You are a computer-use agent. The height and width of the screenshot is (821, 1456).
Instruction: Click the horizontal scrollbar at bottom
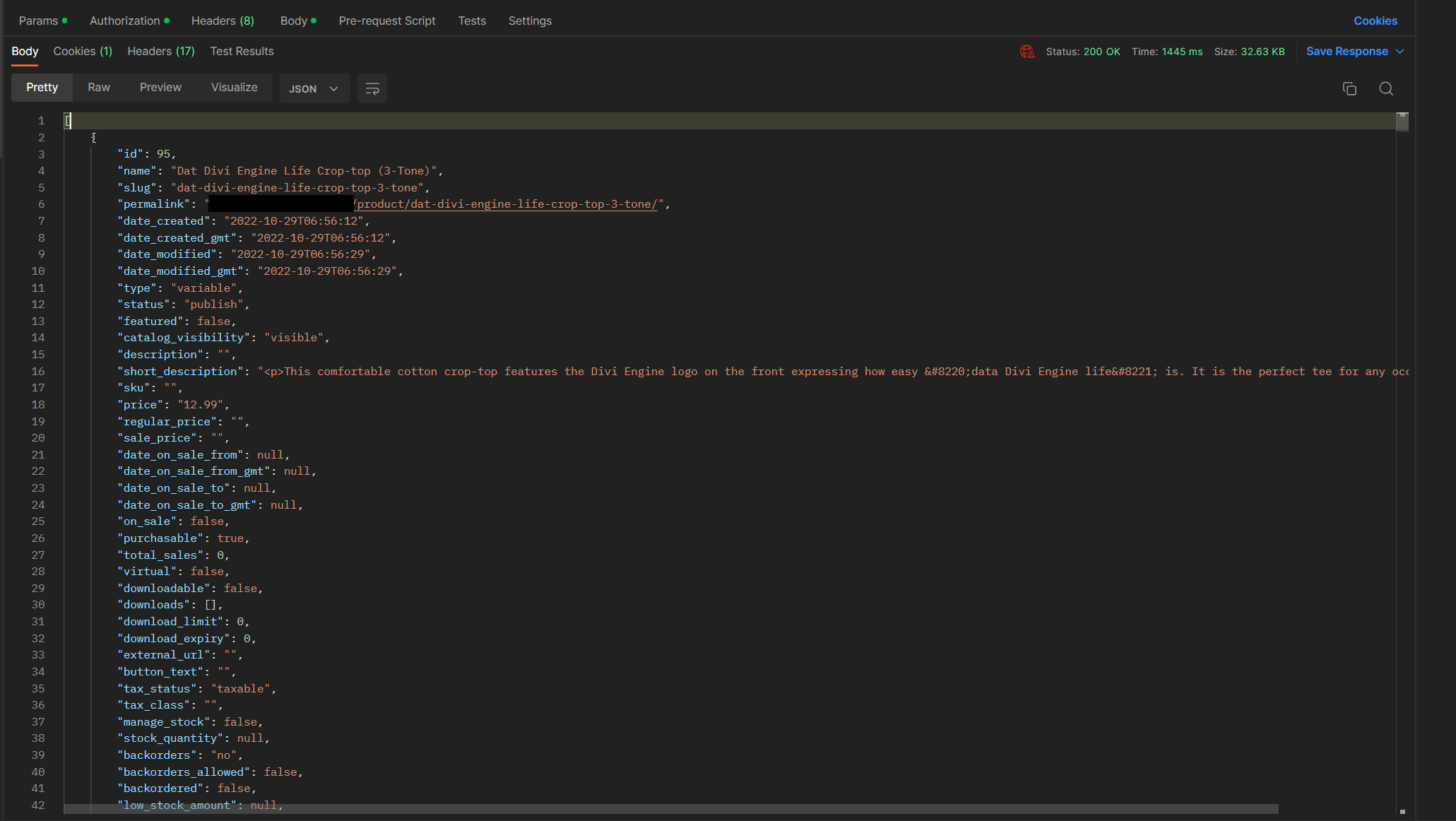pyautogui.click(x=671, y=809)
